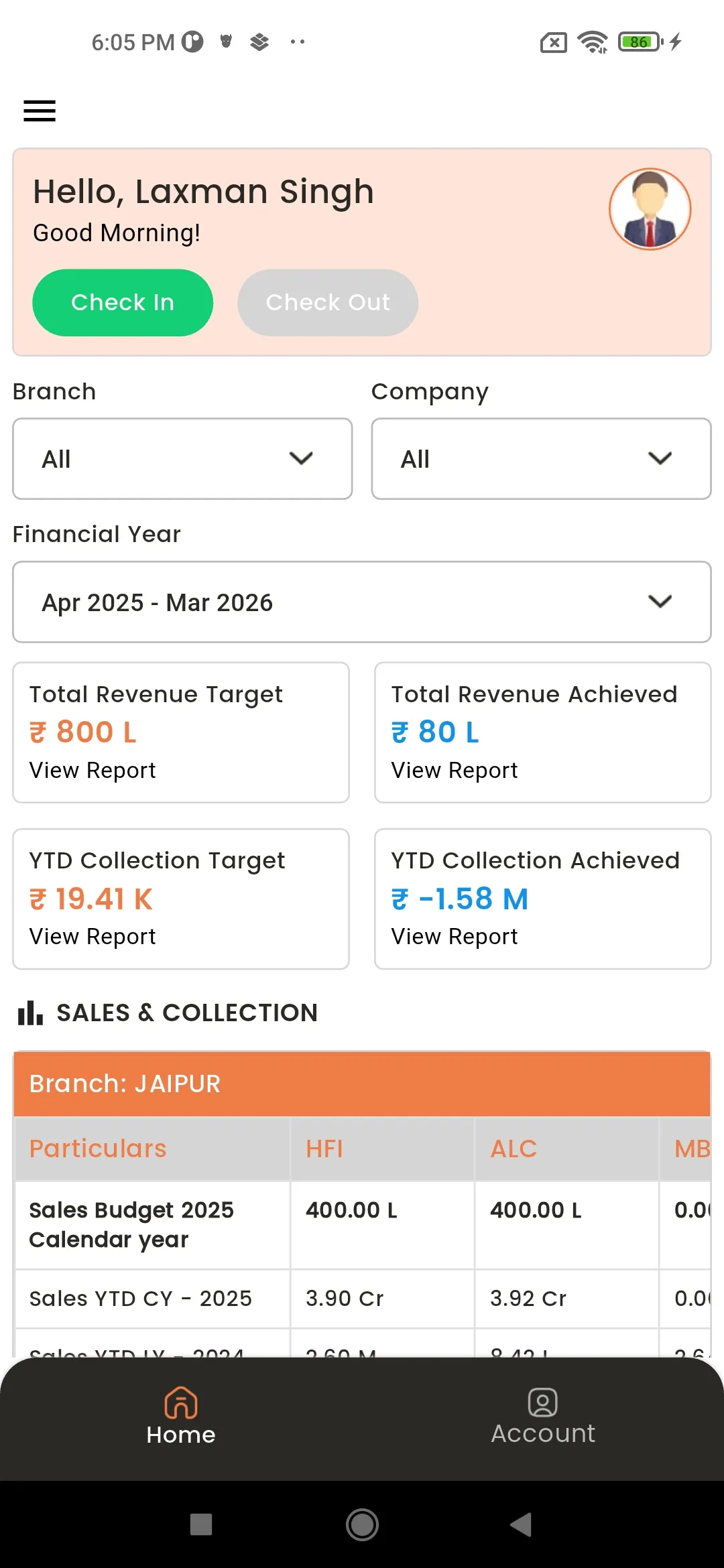
Task: Expand the Branch dropdown
Action: 182,459
